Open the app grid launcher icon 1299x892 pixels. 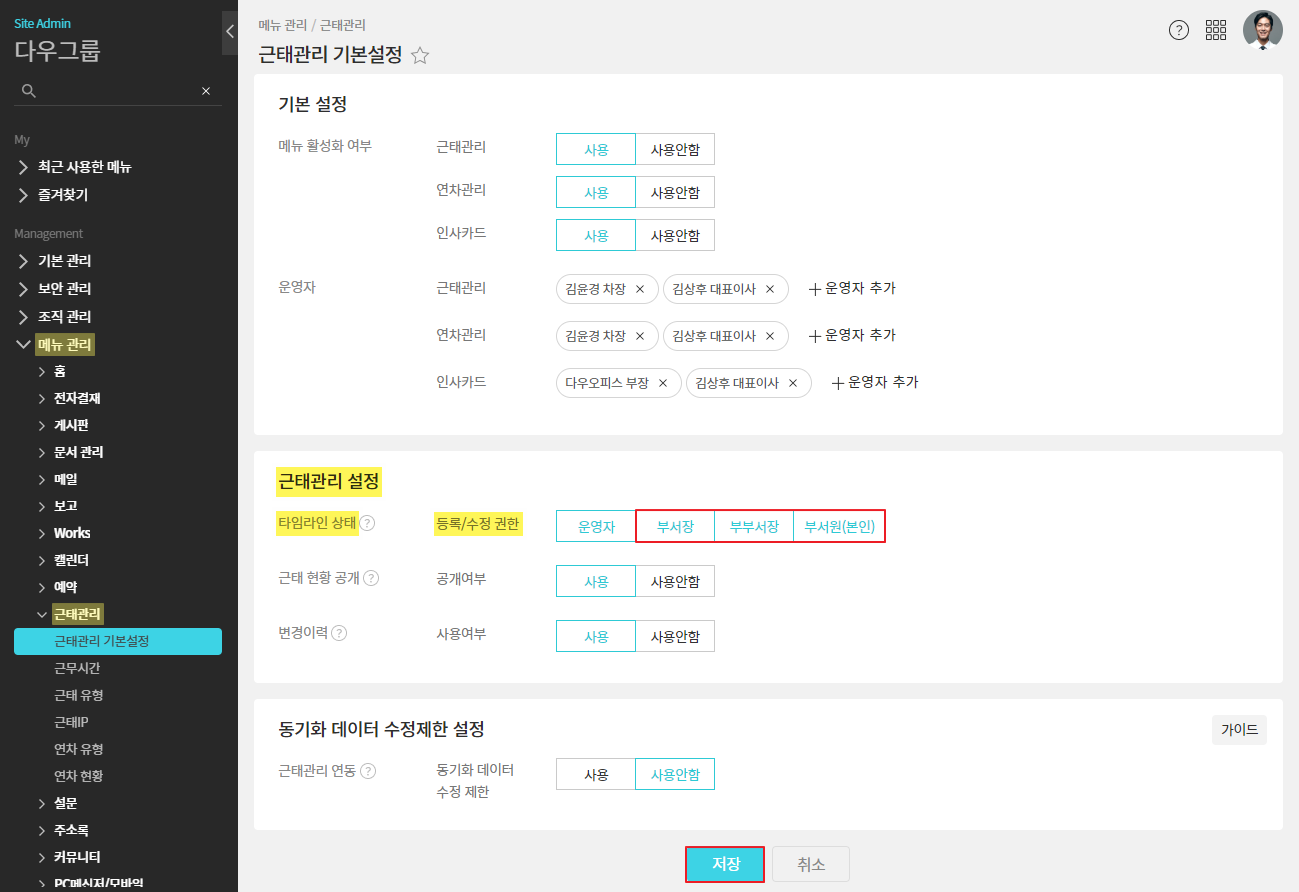pyautogui.click(x=1216, y=30)
